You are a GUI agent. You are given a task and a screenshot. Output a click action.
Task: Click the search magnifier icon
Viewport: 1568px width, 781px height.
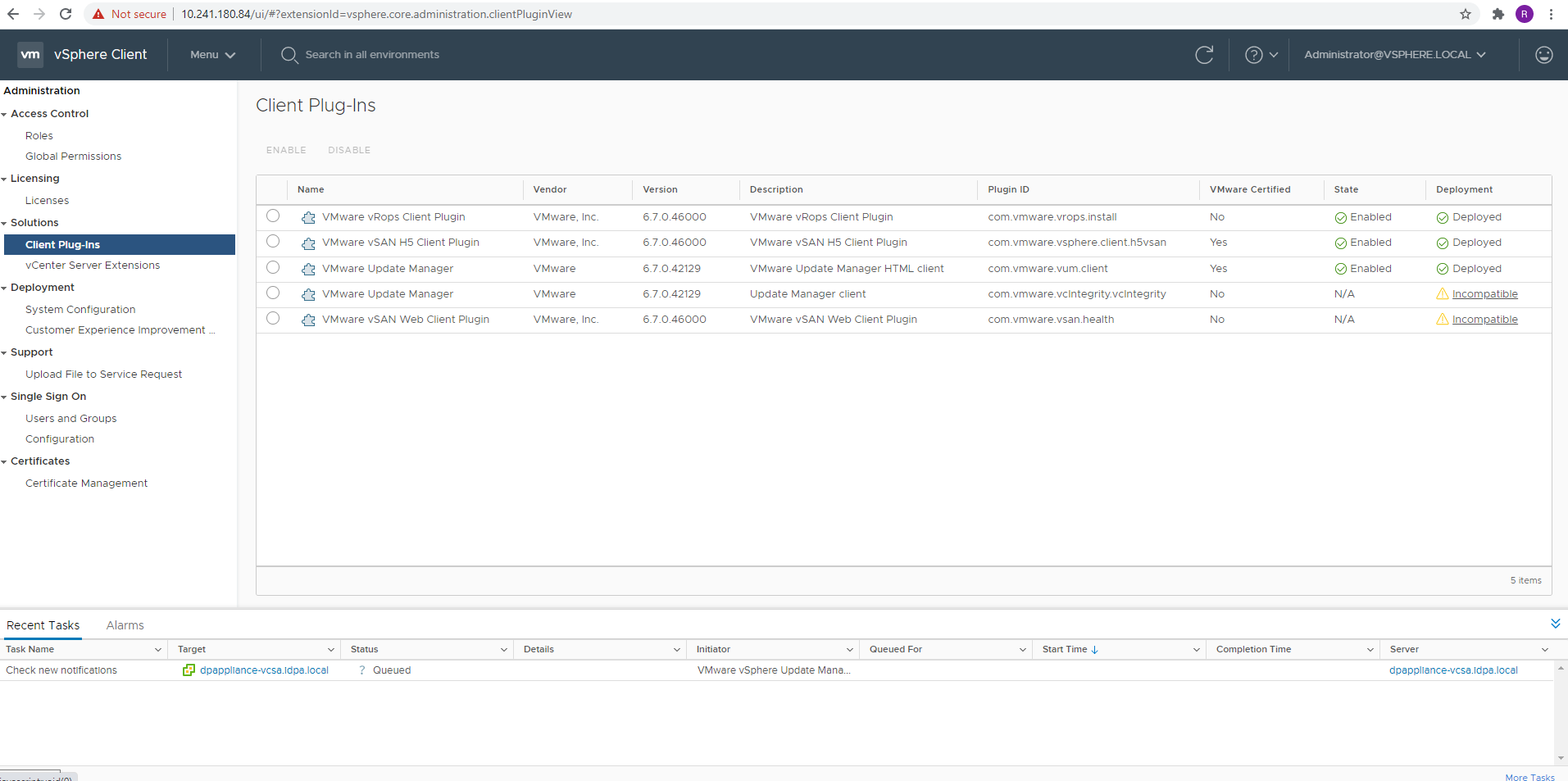(x=289, y=55)
